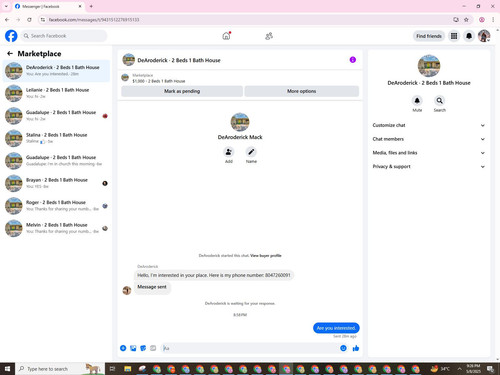The image size is (500, 375).
Task: Choose a sticker icon in composer
Action: point(143,348)
